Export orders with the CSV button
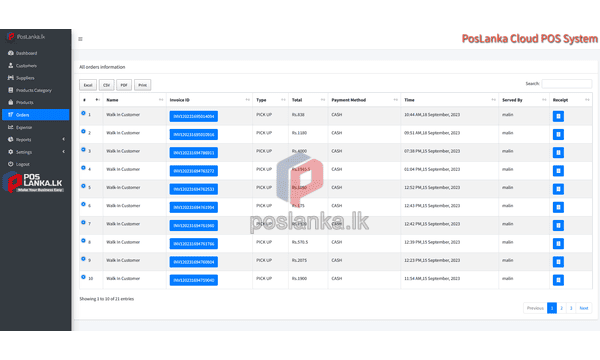This screenshot has height=360, width=600. tap(106, 85)
